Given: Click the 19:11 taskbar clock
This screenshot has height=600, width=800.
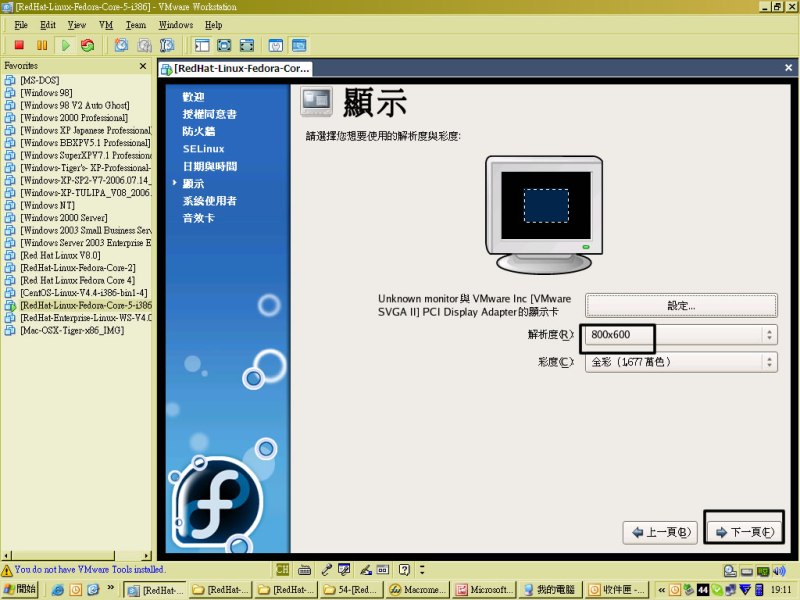Looking at the screenshot, I should pyautogui.click(x=781, y=590).
